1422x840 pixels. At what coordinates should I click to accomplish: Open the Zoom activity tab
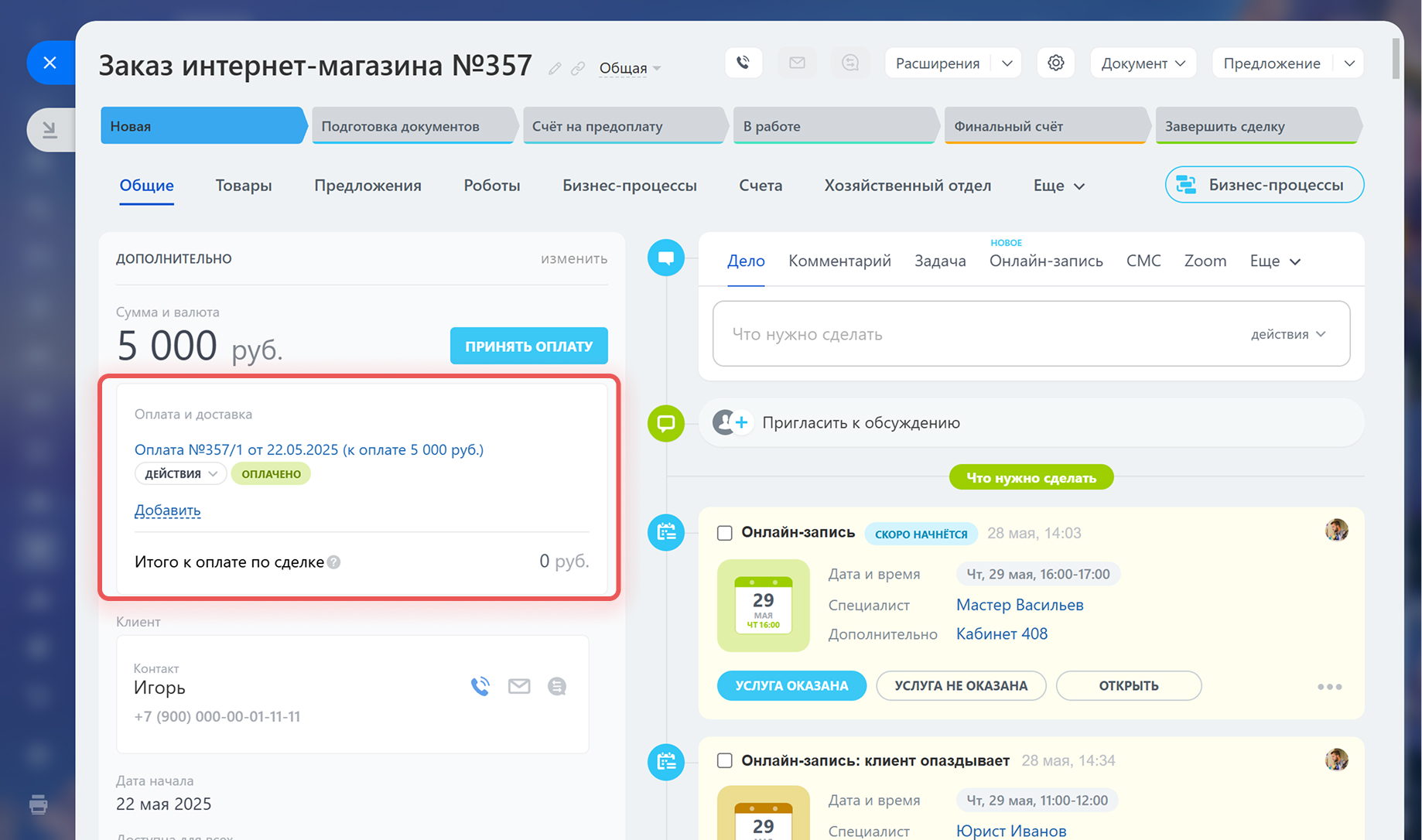[x=1205, y=261]
